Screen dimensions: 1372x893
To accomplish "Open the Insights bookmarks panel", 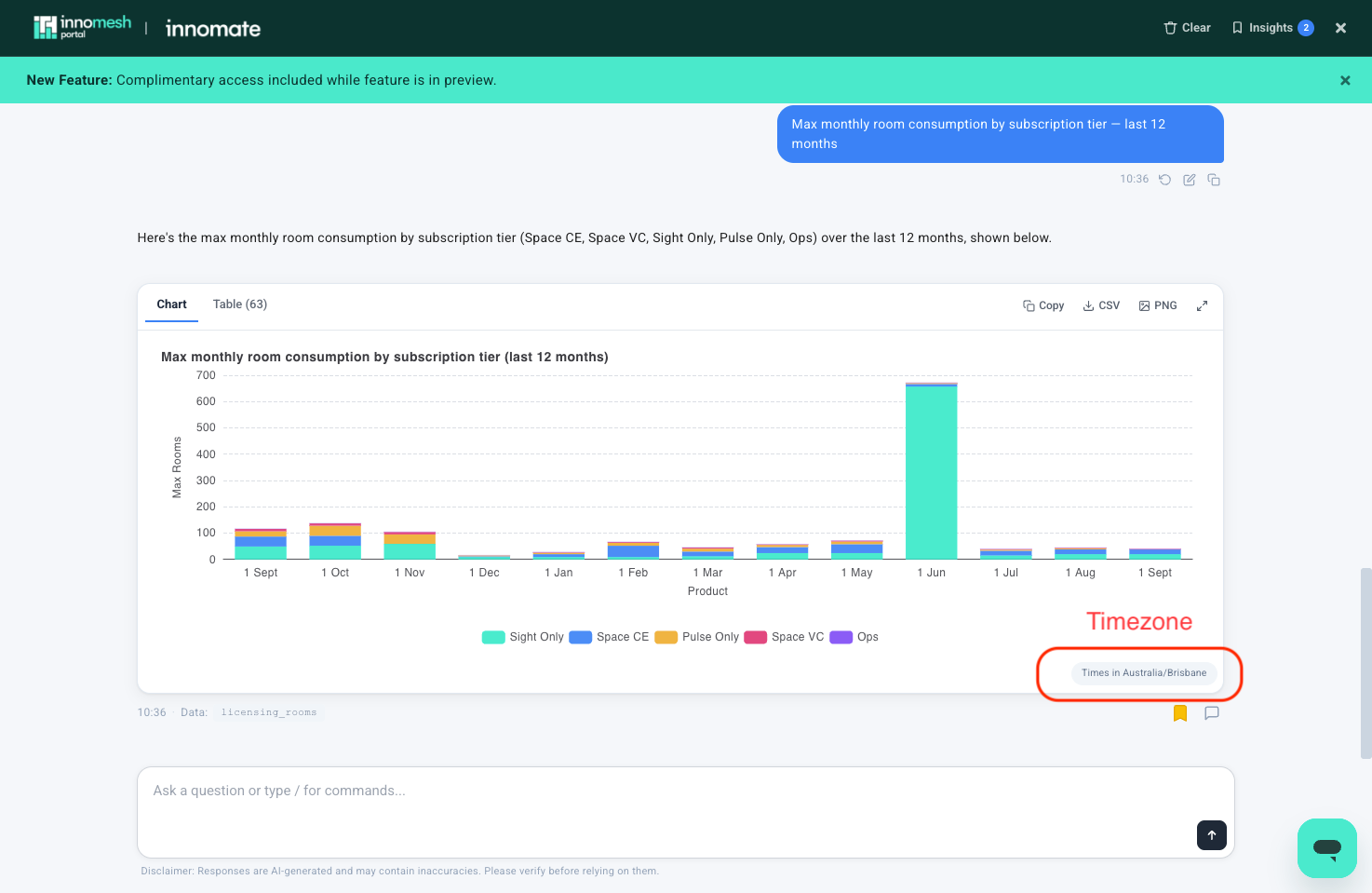I will 1271,28.
